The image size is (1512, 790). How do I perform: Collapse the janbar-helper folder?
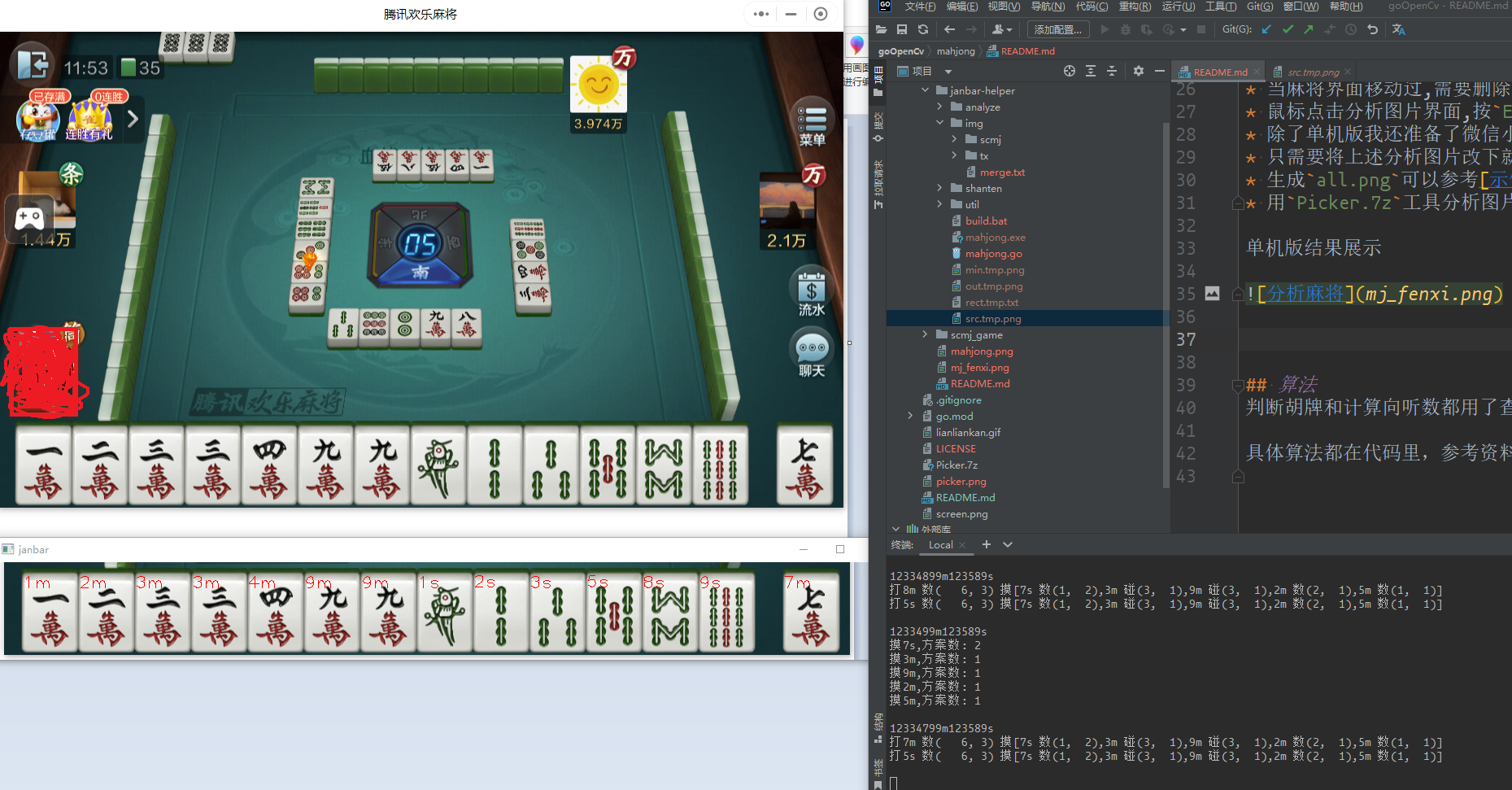click(926, 90)
